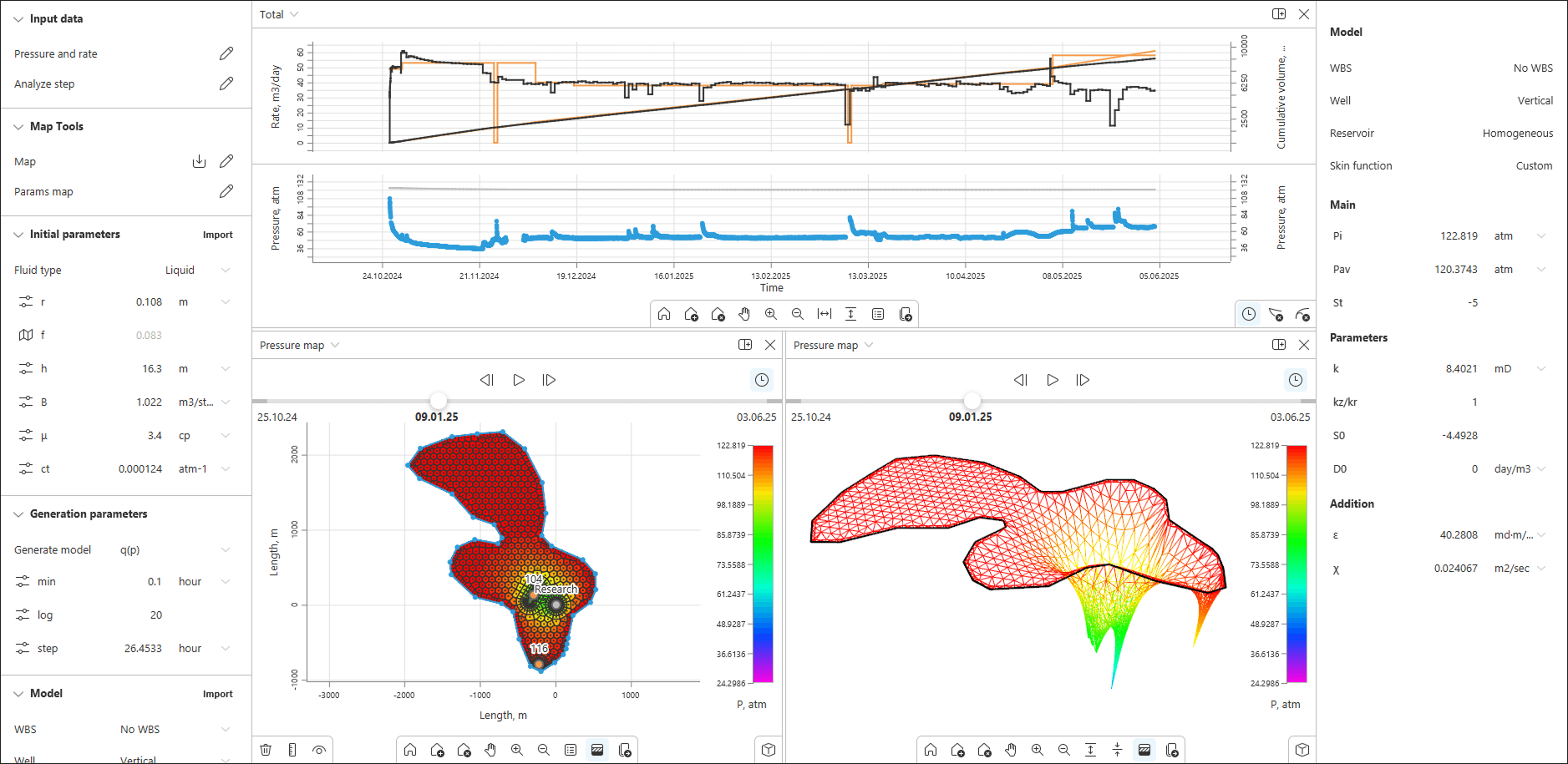Open the Total chart selector menu
This screenshot has height=764, width=1568.
(x=279, y=14)
